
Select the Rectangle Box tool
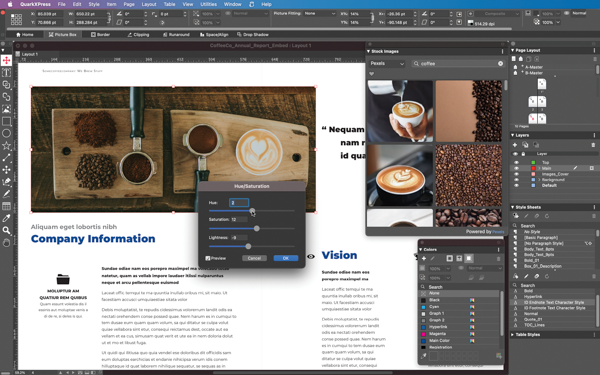pyautogui.click(x=7, y=121)
